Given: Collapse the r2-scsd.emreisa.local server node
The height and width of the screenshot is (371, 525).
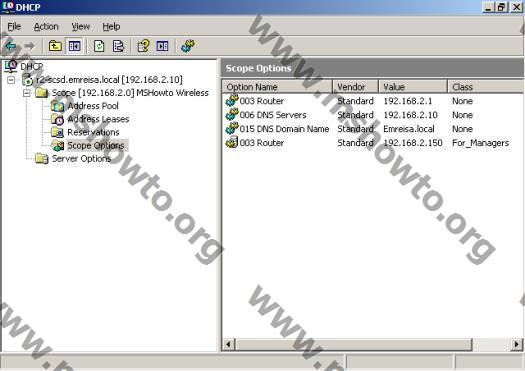Looking at the screenshot, I should (11, 80).
